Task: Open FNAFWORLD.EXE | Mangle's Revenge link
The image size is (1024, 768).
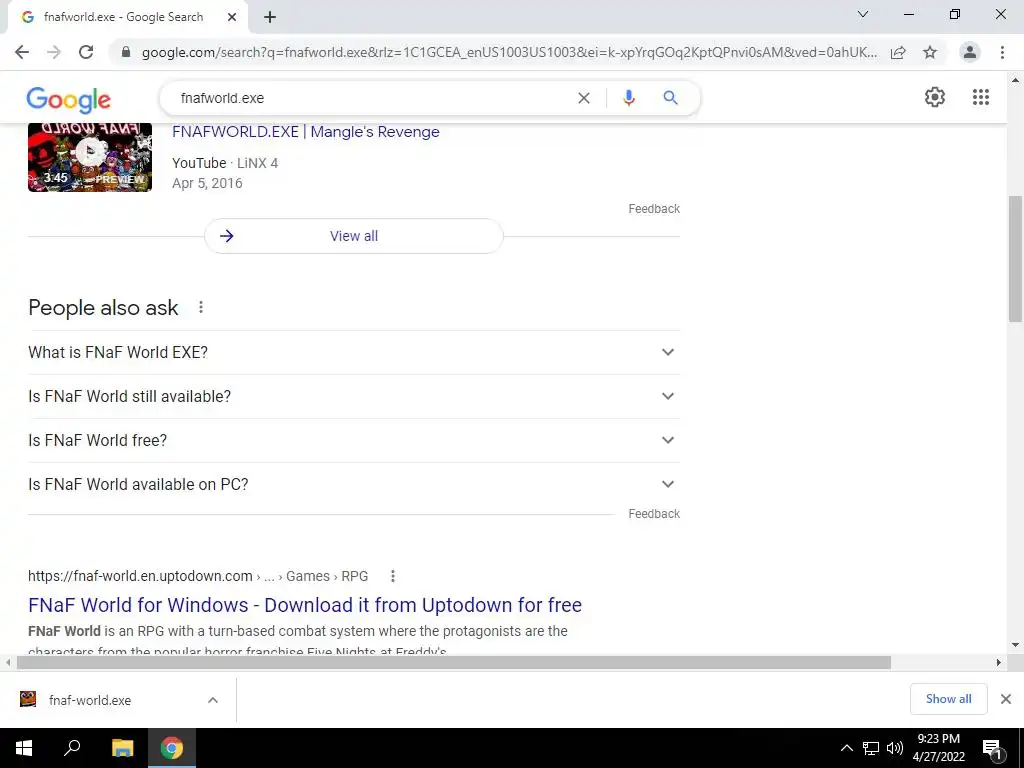Action: 306,132
